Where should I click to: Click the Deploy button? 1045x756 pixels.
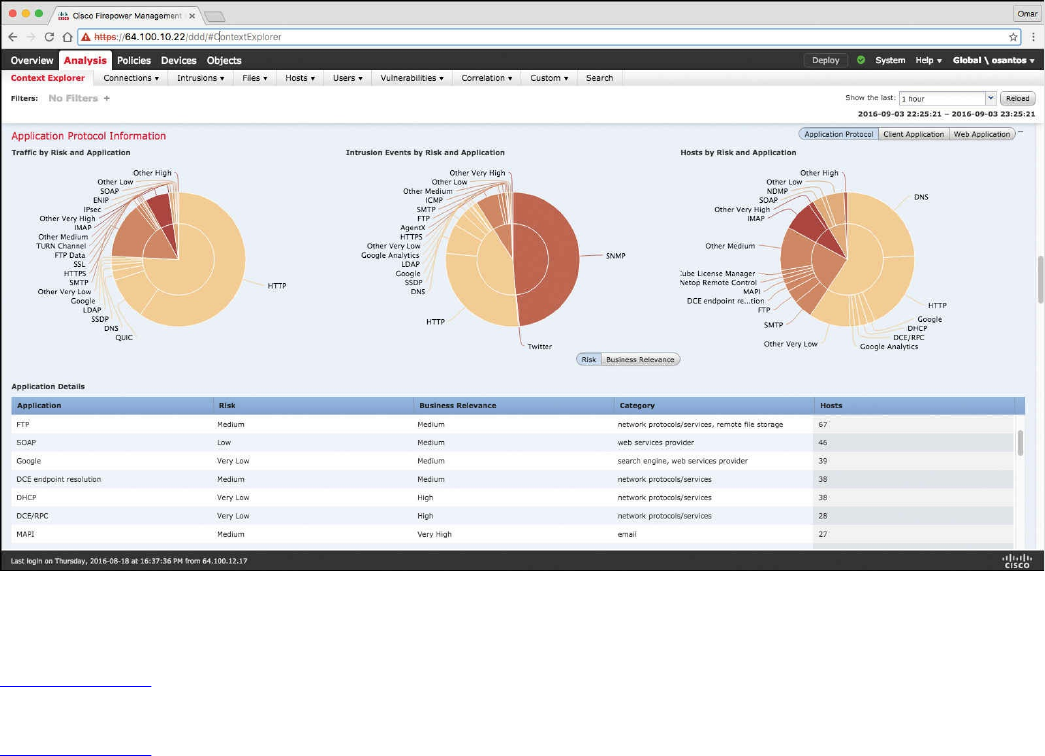click(826, 60)
